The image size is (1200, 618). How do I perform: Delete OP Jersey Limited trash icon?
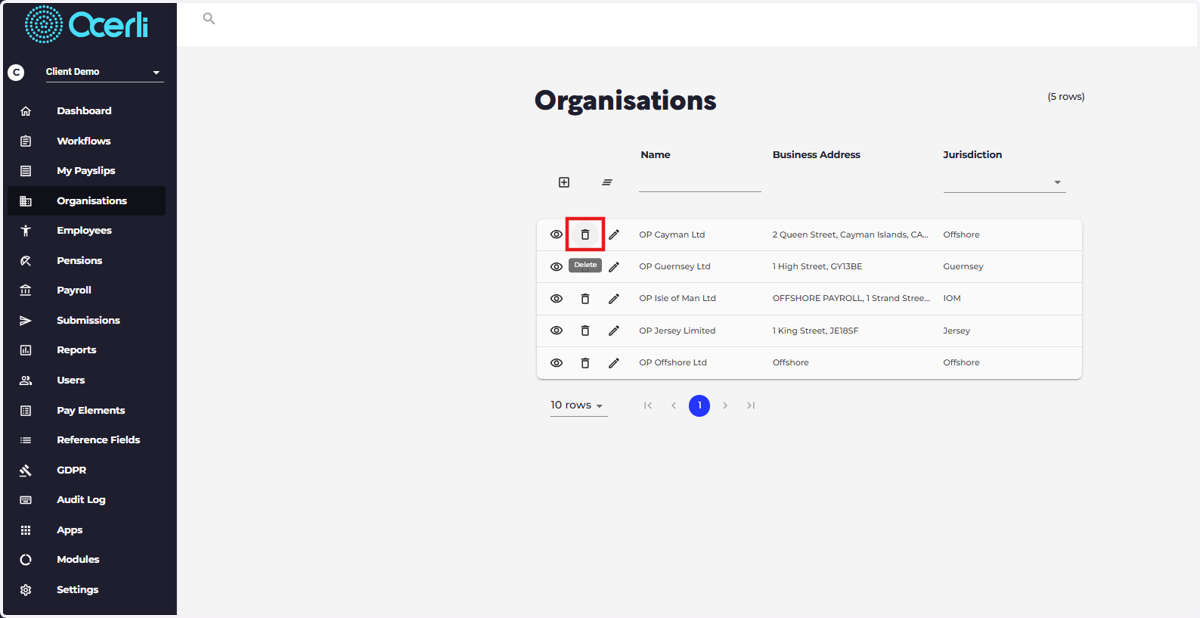585,331
